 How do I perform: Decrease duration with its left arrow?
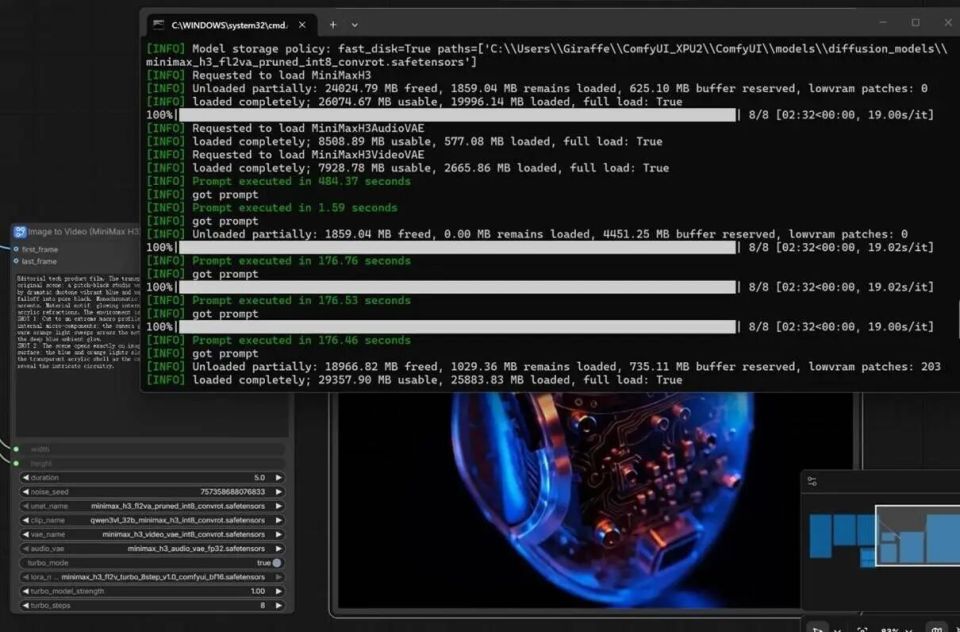pos(26,478)
